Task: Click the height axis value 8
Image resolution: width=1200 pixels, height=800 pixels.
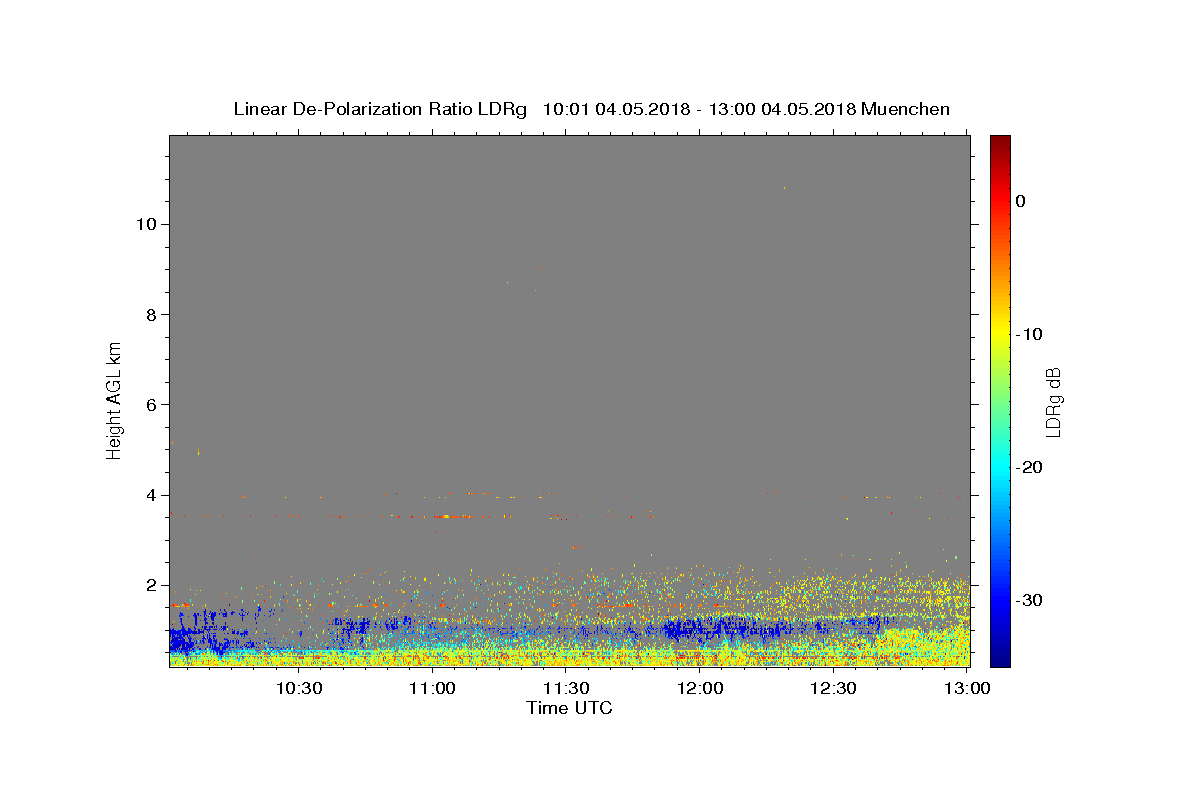Action: pyautogui.click(x=150, y=314)
